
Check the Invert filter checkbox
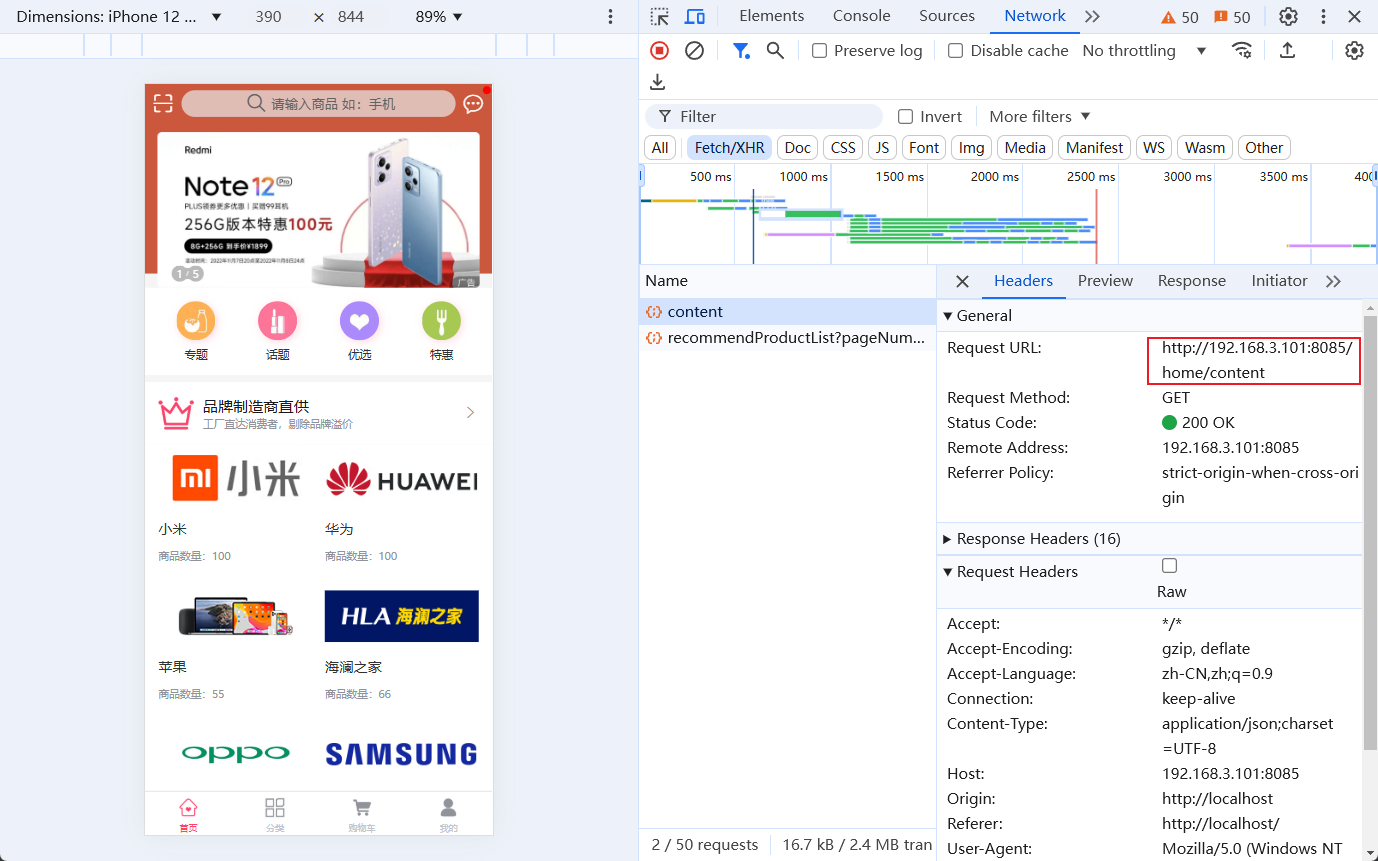point(905,117)
